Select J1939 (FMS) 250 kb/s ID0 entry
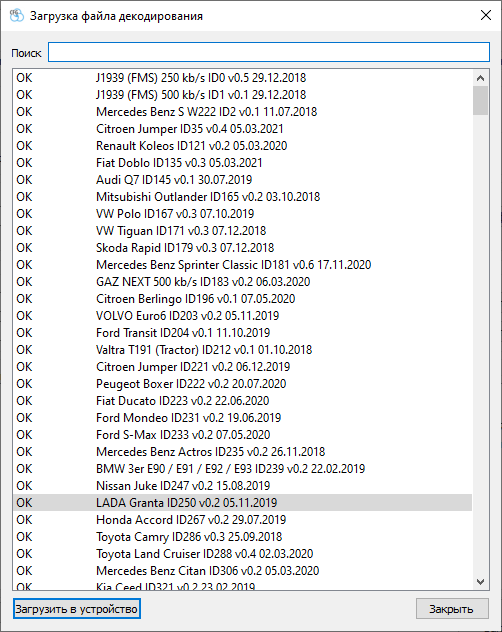 point(242,77)
